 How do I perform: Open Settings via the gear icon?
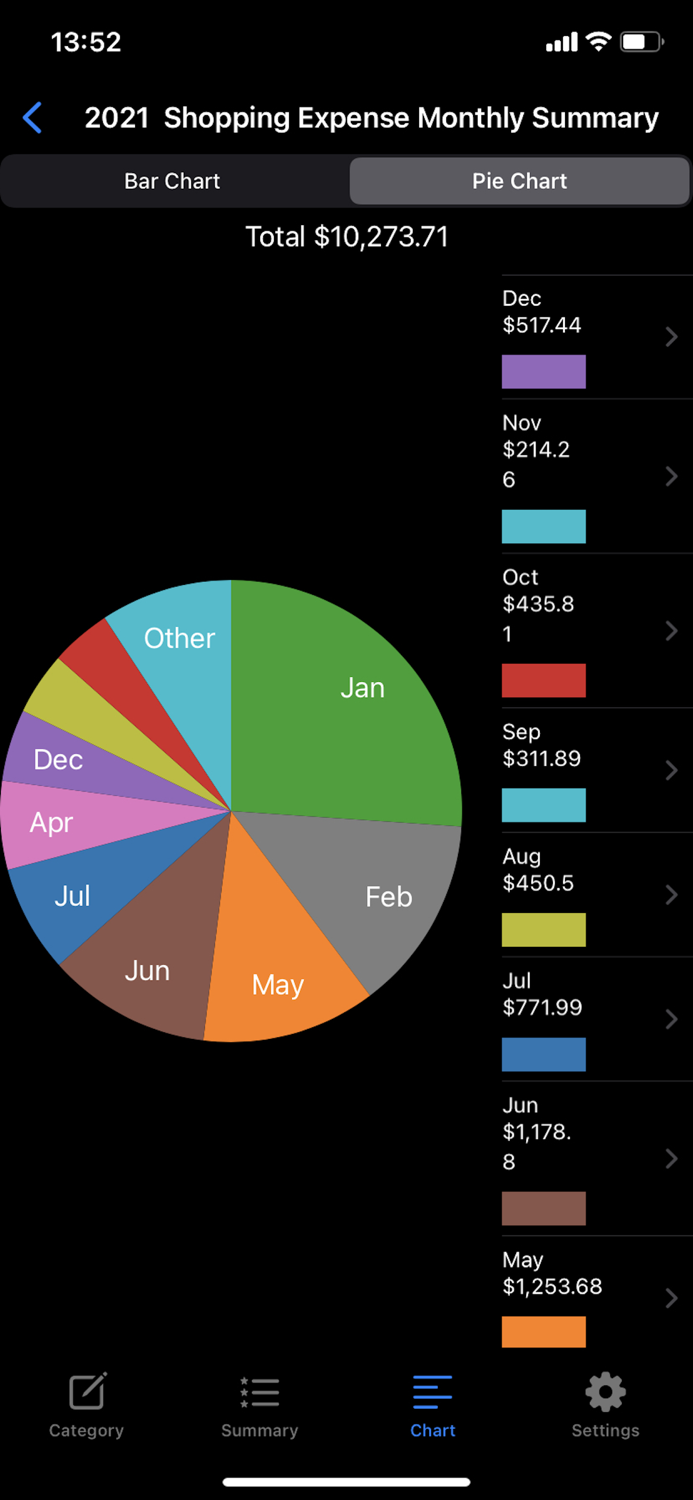pyautogui.click(x=604, y=1391)
